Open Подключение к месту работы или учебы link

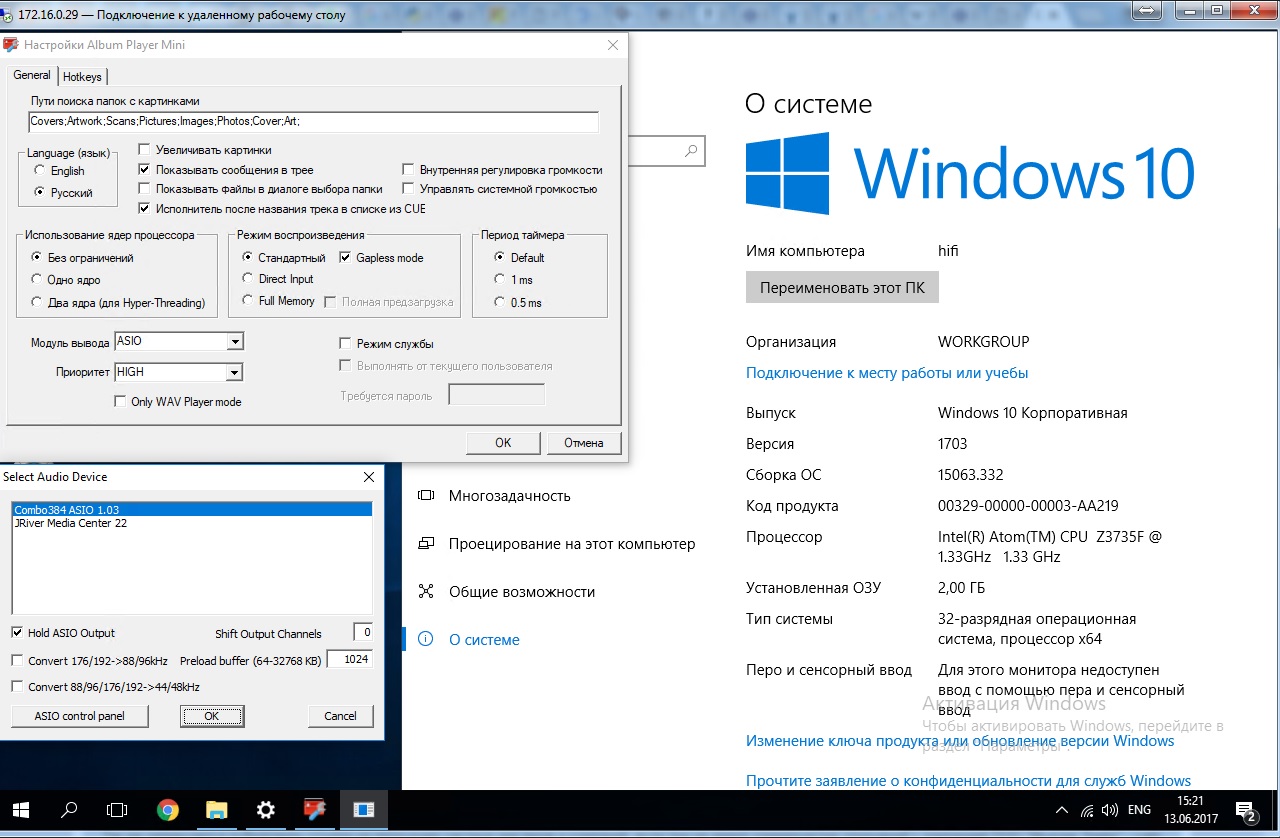[887, 373]
